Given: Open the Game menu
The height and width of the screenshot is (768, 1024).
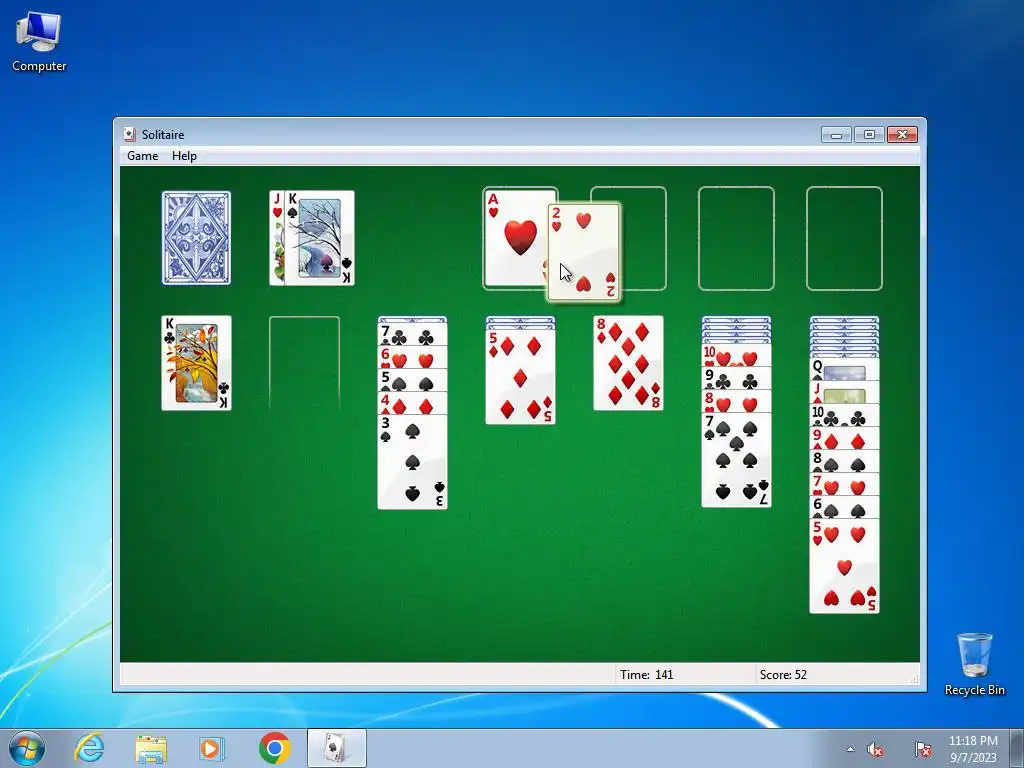Looking at the screenshot, I should tap(142, 155).
